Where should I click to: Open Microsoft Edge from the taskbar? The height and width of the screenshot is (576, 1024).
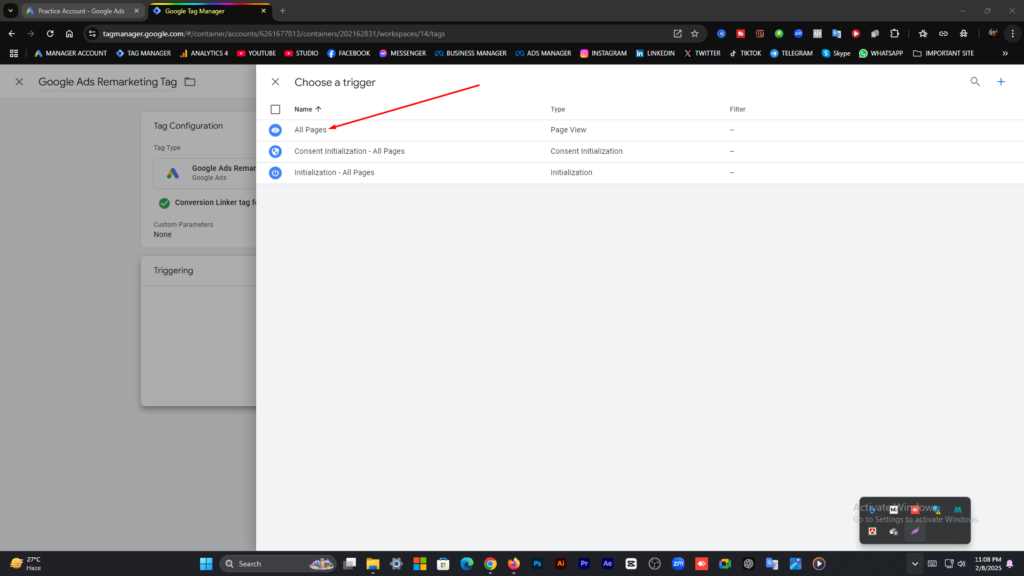tap(466, 564)
